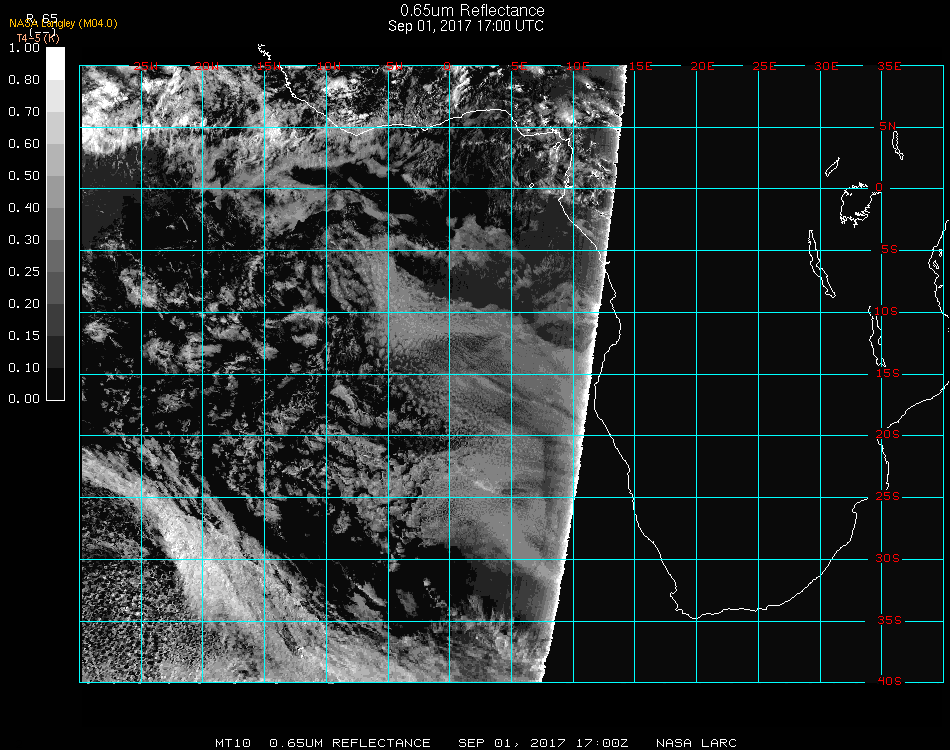Click the '0.15' color scale value
Image resolution: width=950 pixels, height=750 pixels.
[24, 336]
